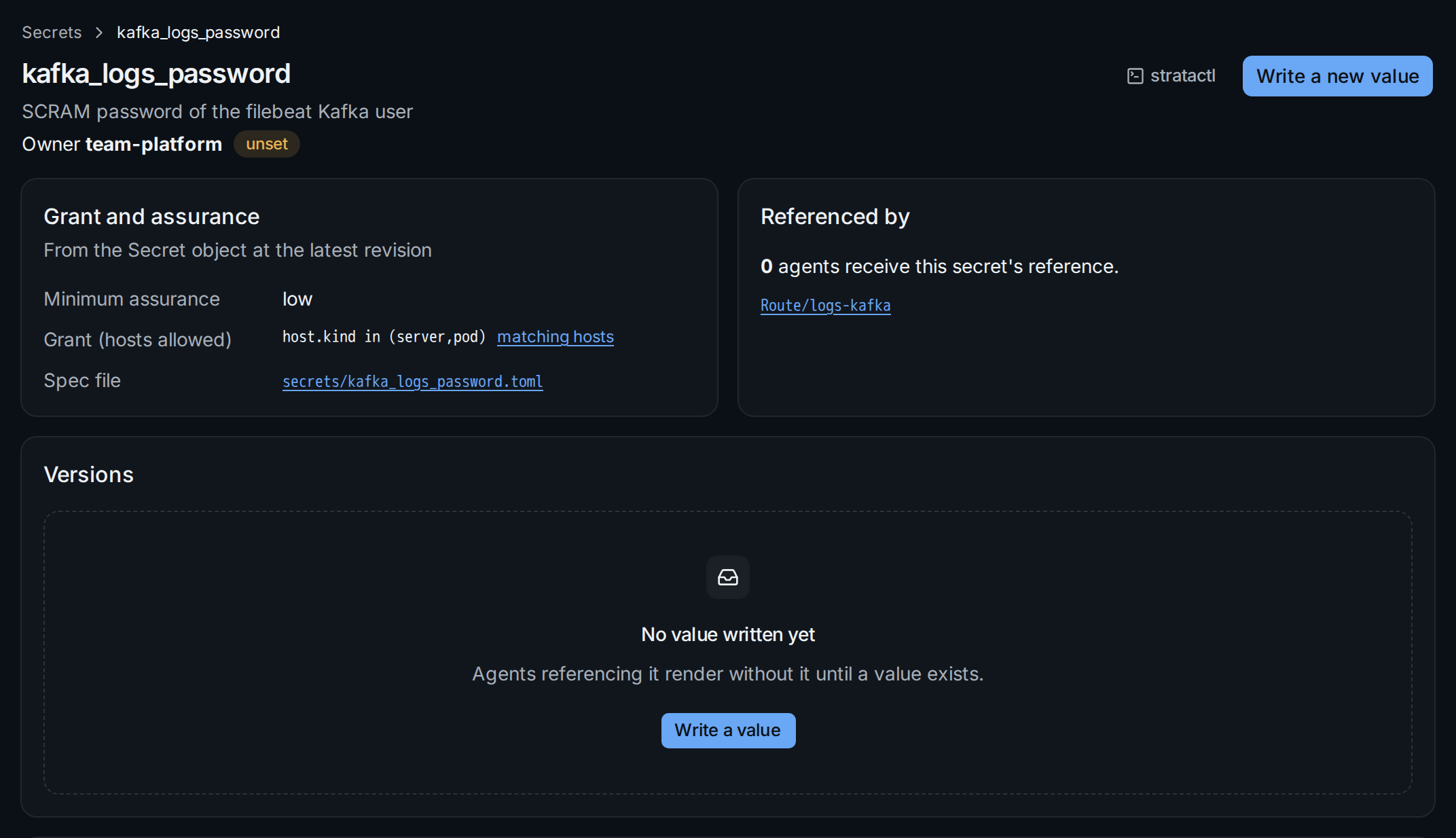Click the 'Spec file' label
This screenshot has height=838, width=1456.
coord(82,380)
